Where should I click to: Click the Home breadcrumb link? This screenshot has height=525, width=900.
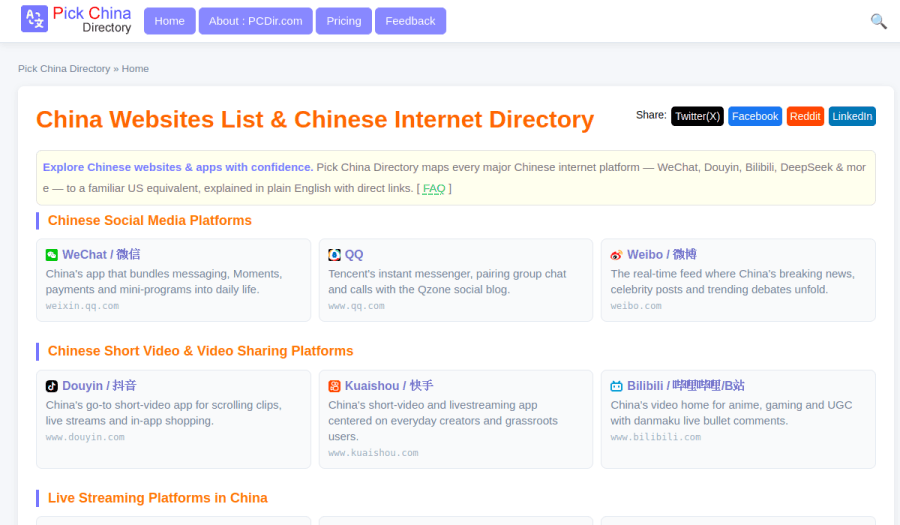(135, 69)
